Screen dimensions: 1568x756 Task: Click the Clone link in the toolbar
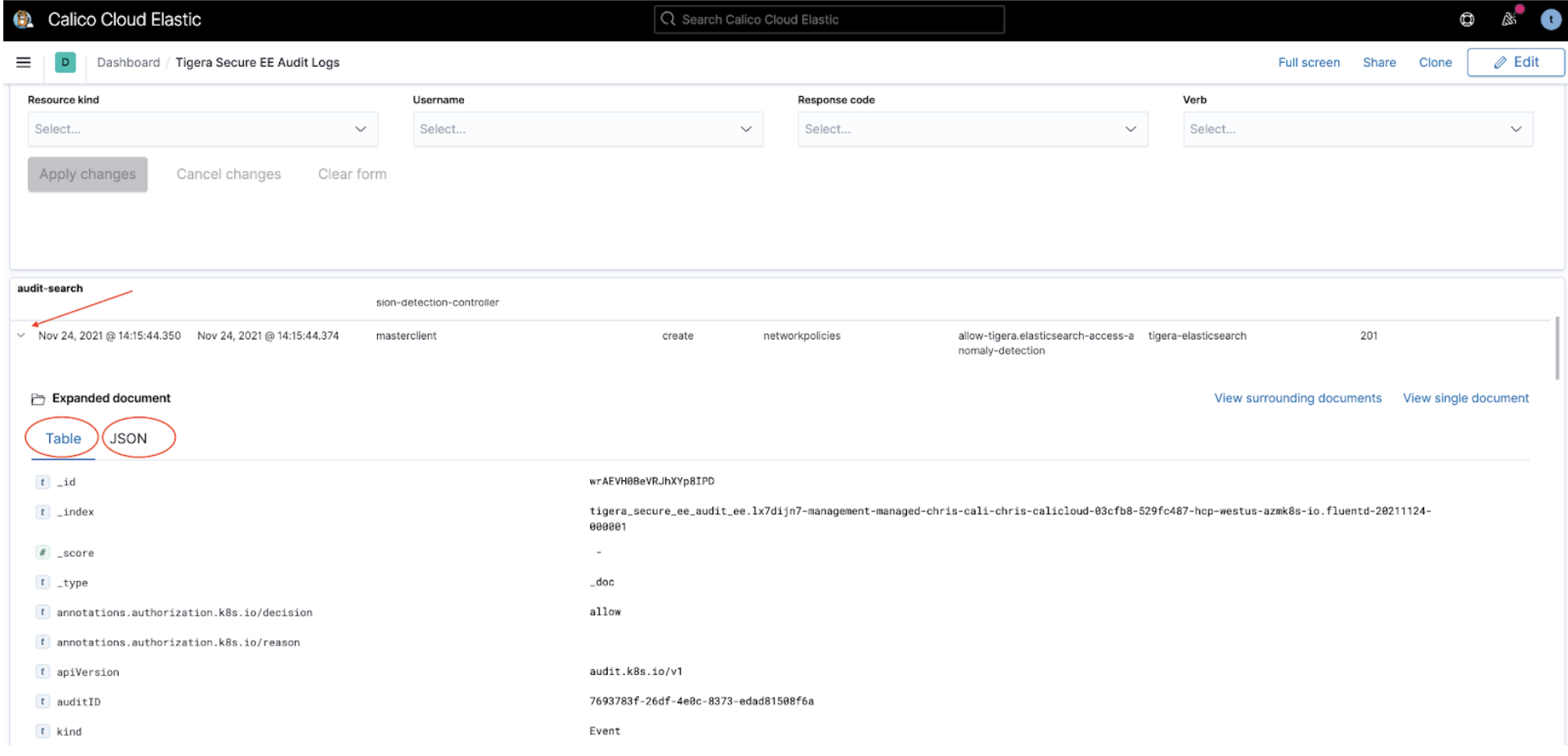coord(1434,62)
